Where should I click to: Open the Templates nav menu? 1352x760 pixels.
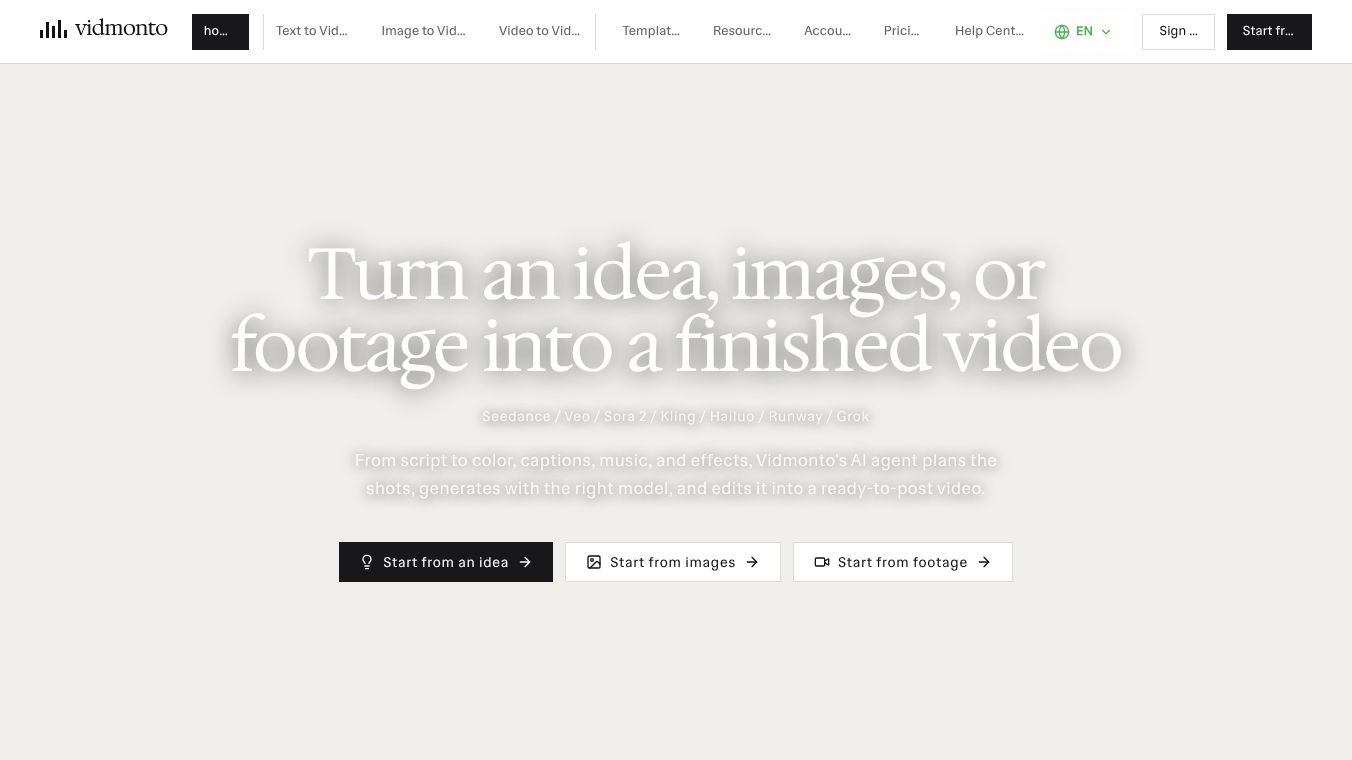(651, 31)
